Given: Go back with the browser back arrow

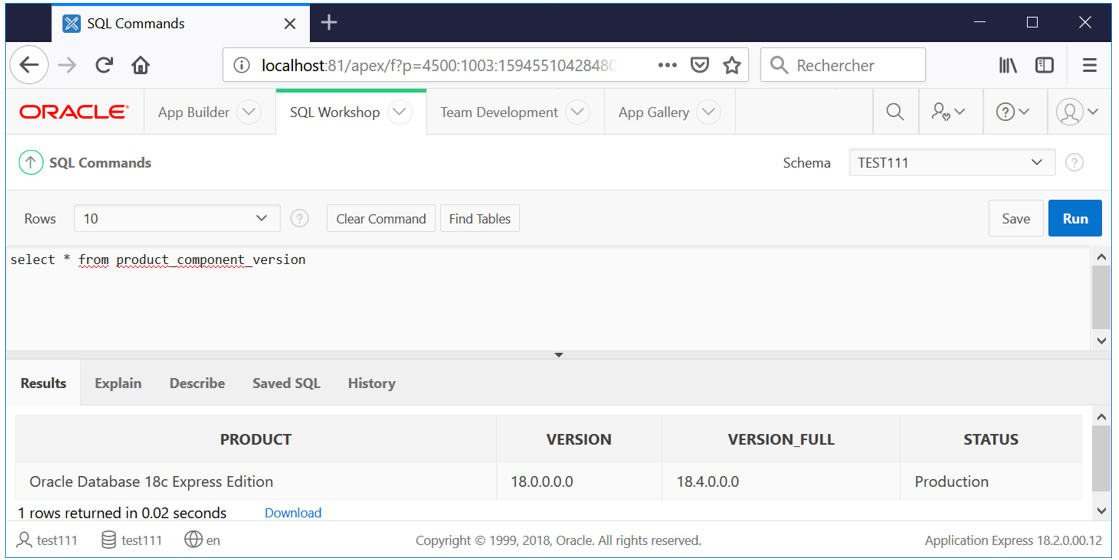Looking at the screenshot, I should click(29, 66).
